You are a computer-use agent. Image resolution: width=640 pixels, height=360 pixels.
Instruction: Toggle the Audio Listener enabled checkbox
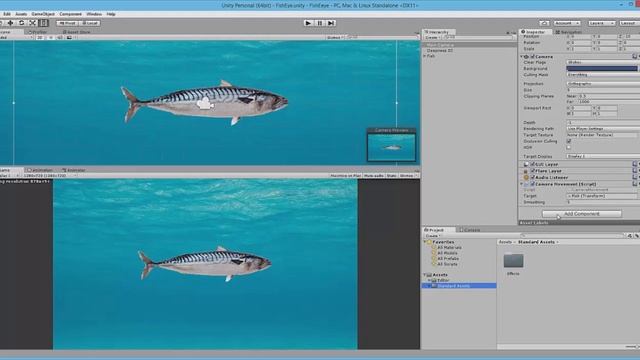532,178
